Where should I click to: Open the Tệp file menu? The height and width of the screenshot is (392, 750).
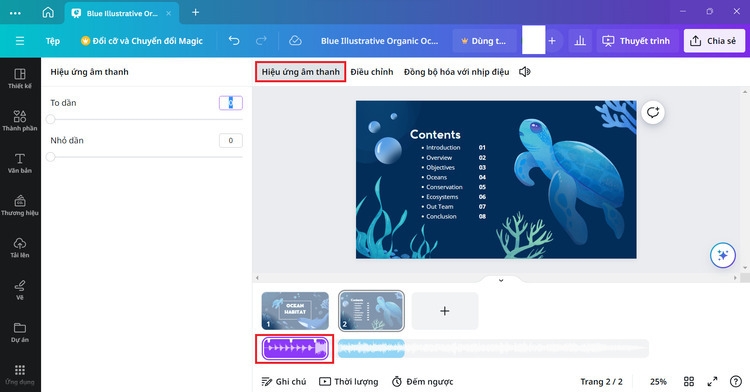(x=53, y=41)
